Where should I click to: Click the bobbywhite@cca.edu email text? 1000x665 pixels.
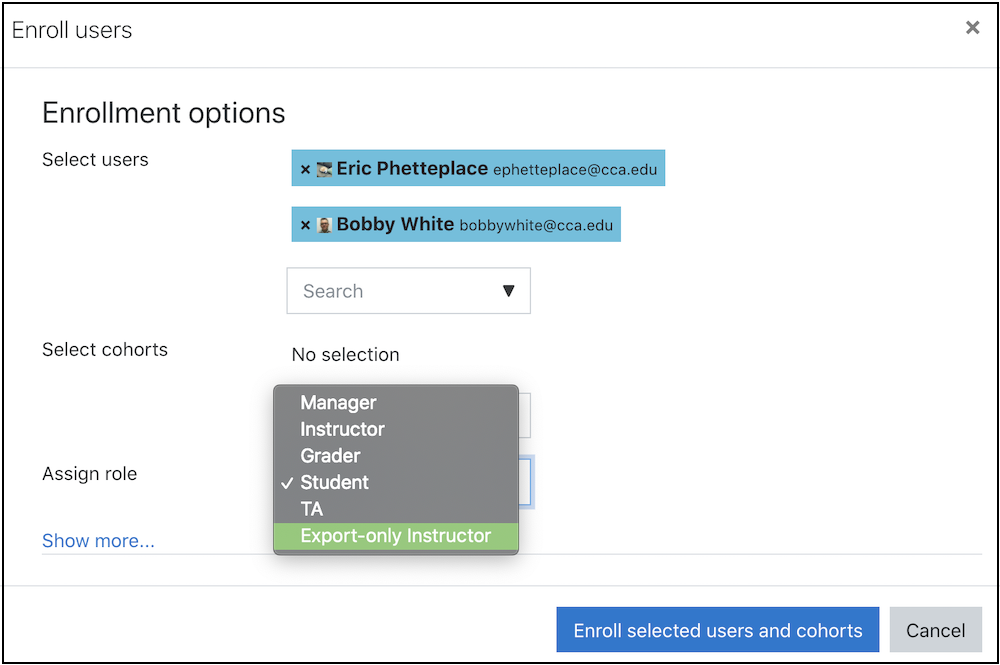pyautogui.click(x=536, y=226)
